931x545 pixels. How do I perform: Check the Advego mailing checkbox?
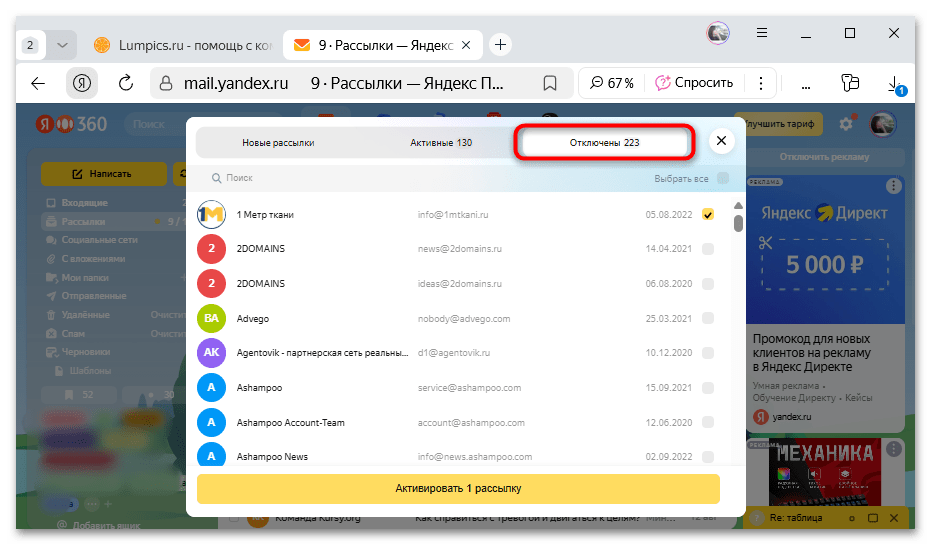[x=708, y=319]
